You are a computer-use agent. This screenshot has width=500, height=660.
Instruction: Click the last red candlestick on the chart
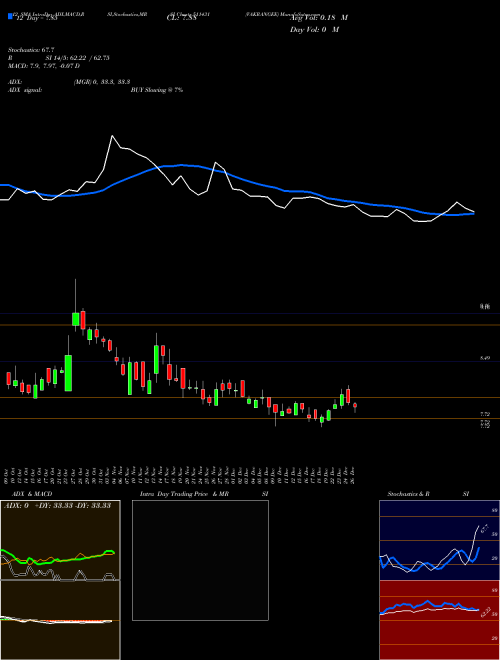click(x=355, y=406)
